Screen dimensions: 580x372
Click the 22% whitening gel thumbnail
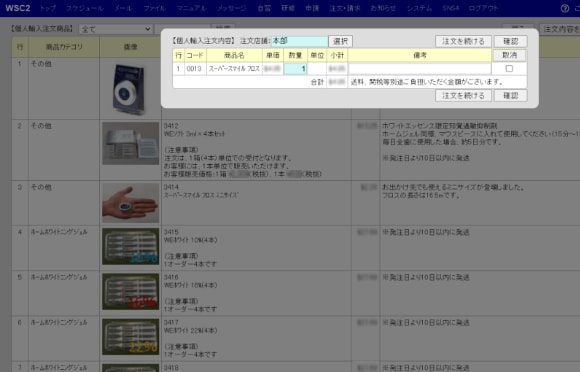point(131,337)
